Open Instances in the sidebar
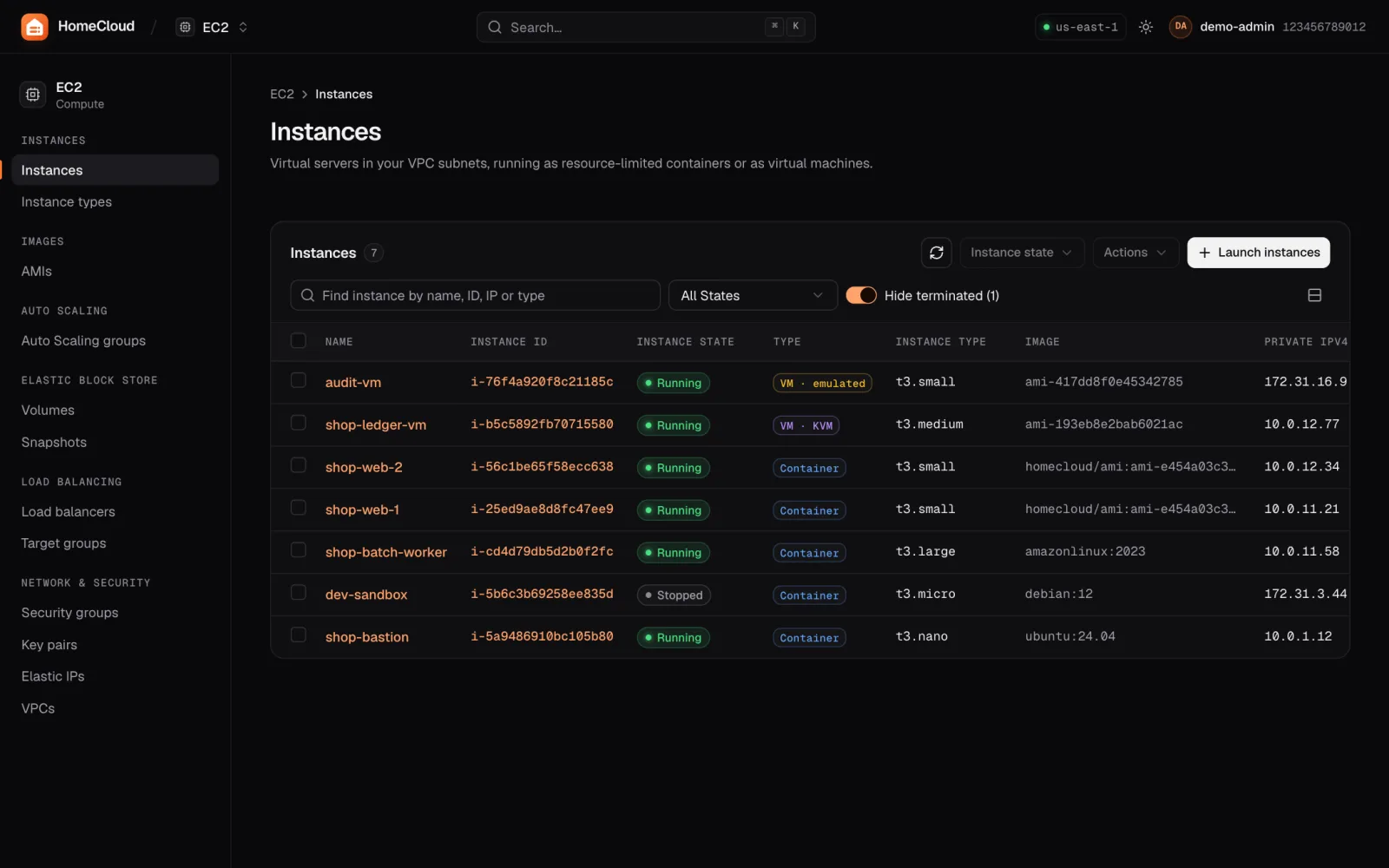This screenshot has width=1389, height=868. 115,170
